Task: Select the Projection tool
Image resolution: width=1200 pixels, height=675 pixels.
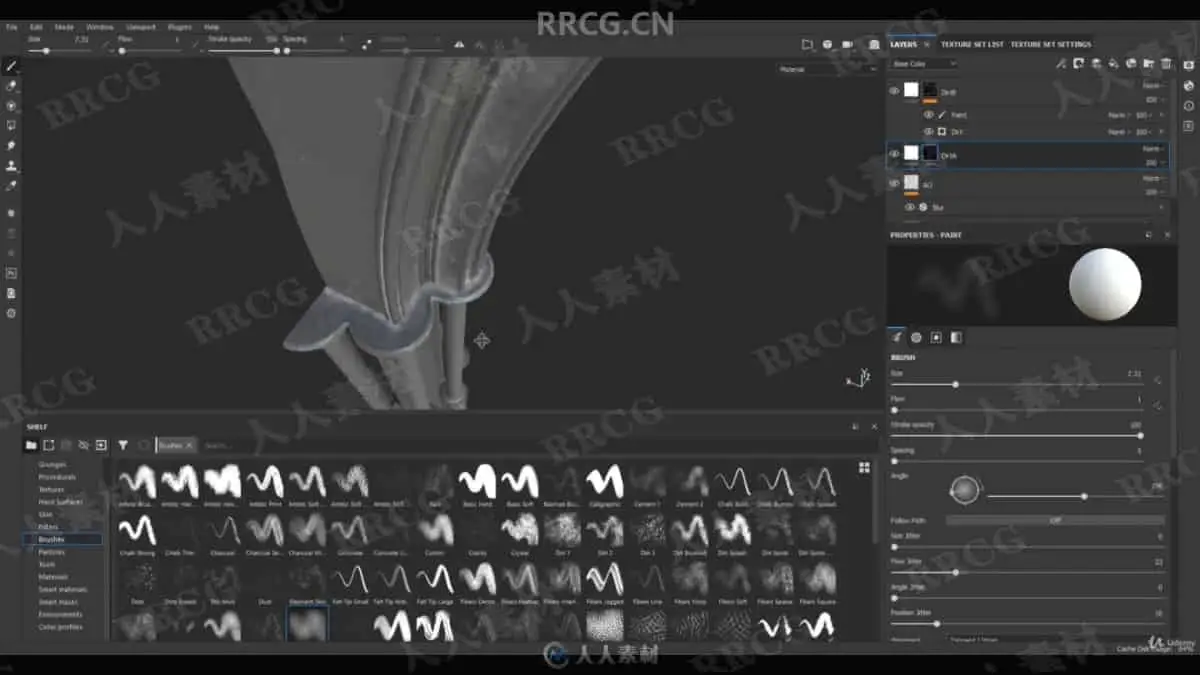Action: 11,106
